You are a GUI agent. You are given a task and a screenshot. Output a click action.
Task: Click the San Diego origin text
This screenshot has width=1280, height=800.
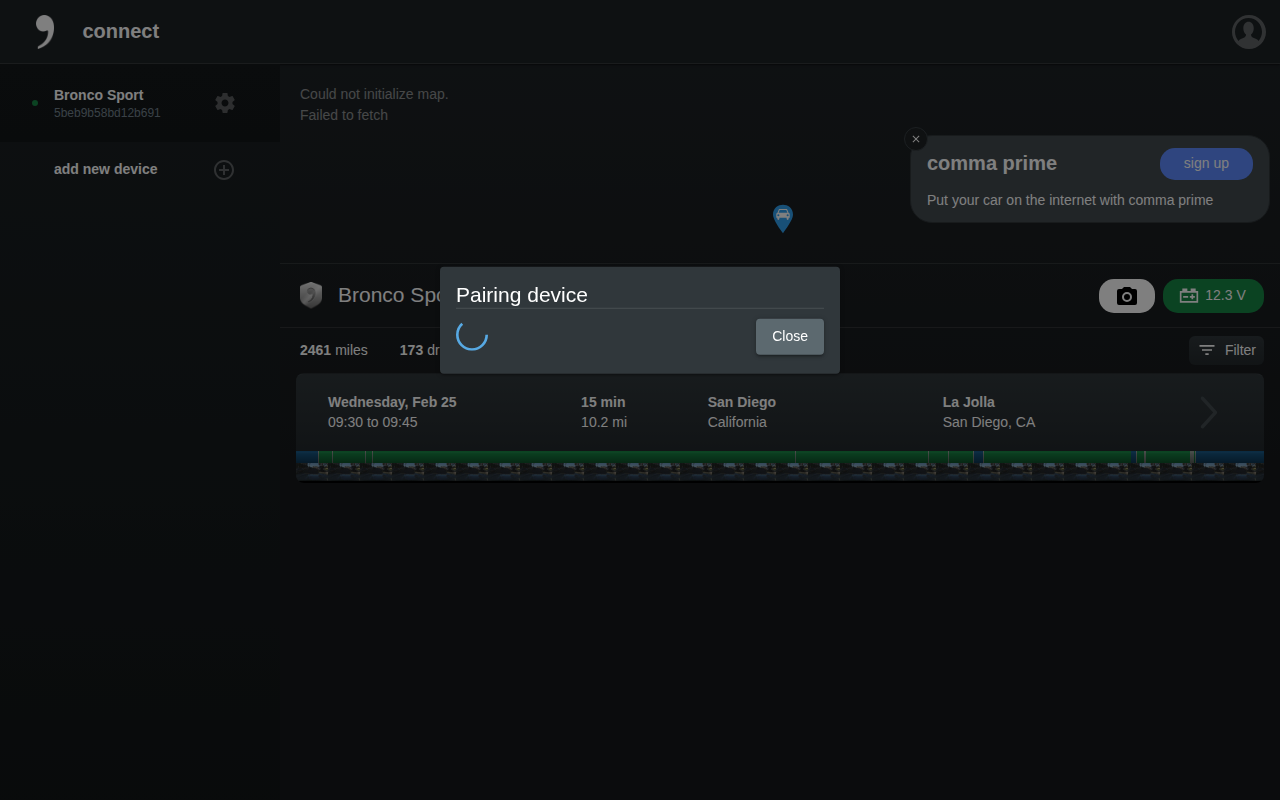point(742,402)
